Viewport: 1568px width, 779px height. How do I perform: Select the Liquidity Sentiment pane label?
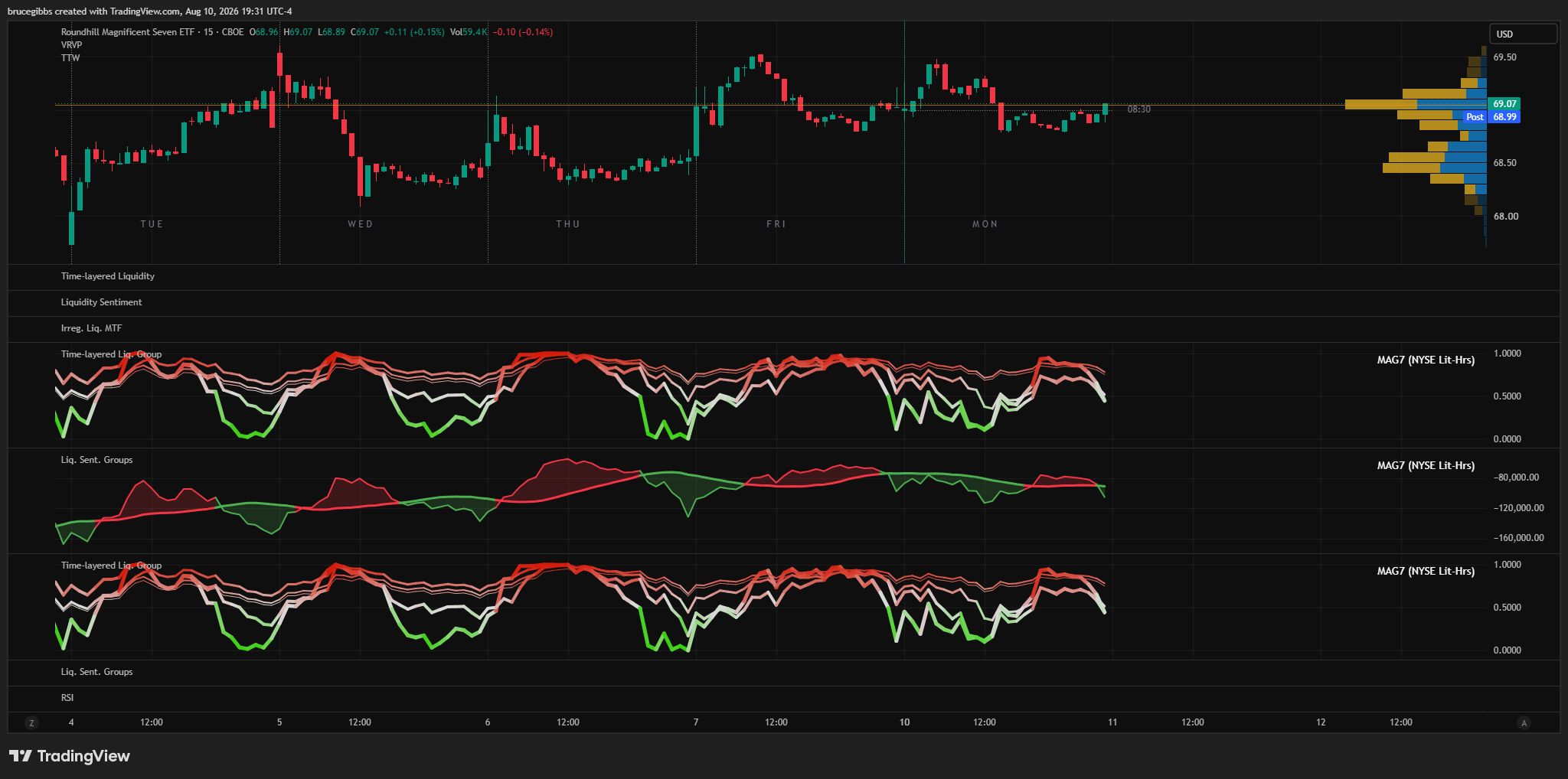click(x=102, y=302)
